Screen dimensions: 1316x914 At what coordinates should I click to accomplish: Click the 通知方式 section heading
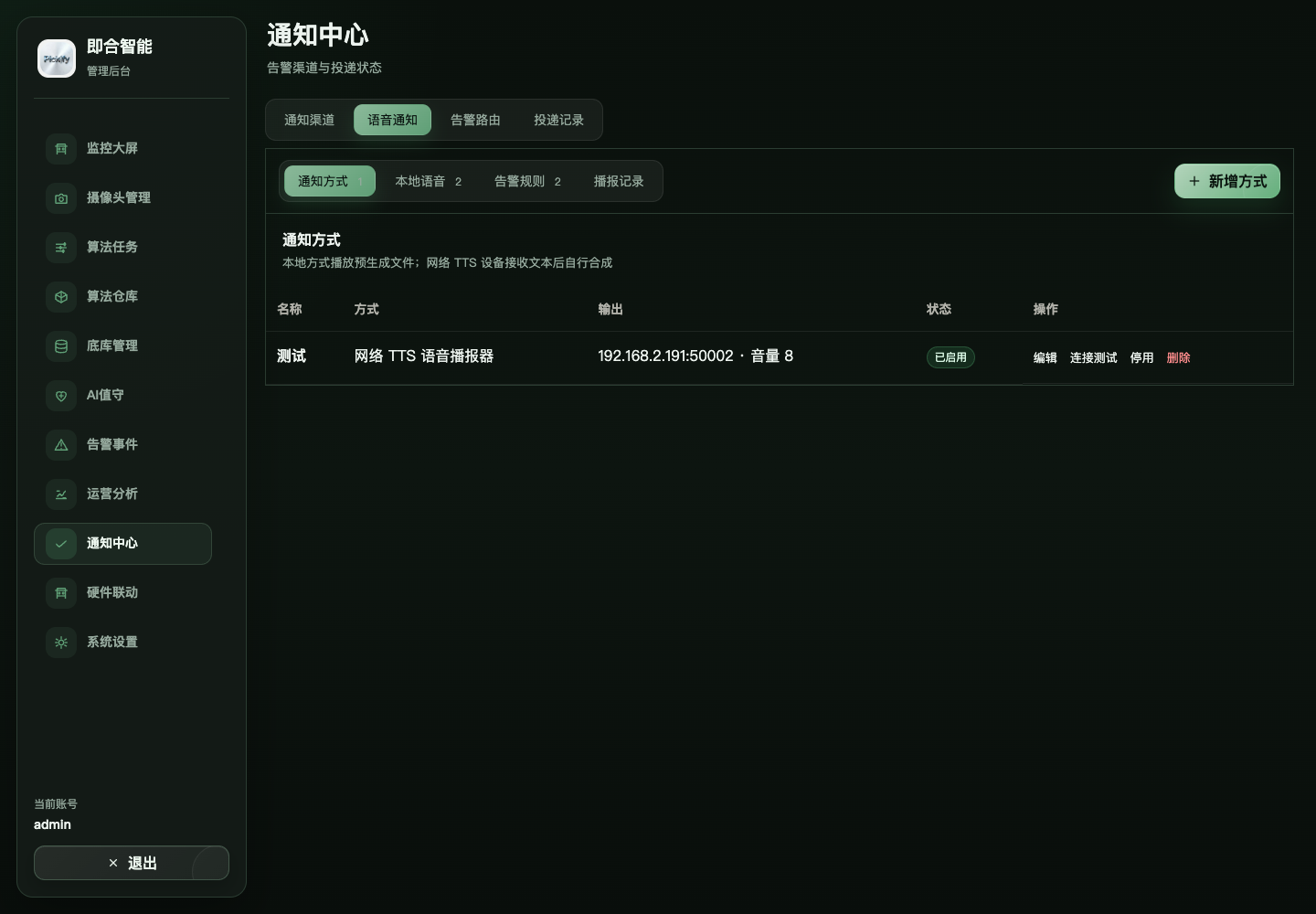point(312,239)
